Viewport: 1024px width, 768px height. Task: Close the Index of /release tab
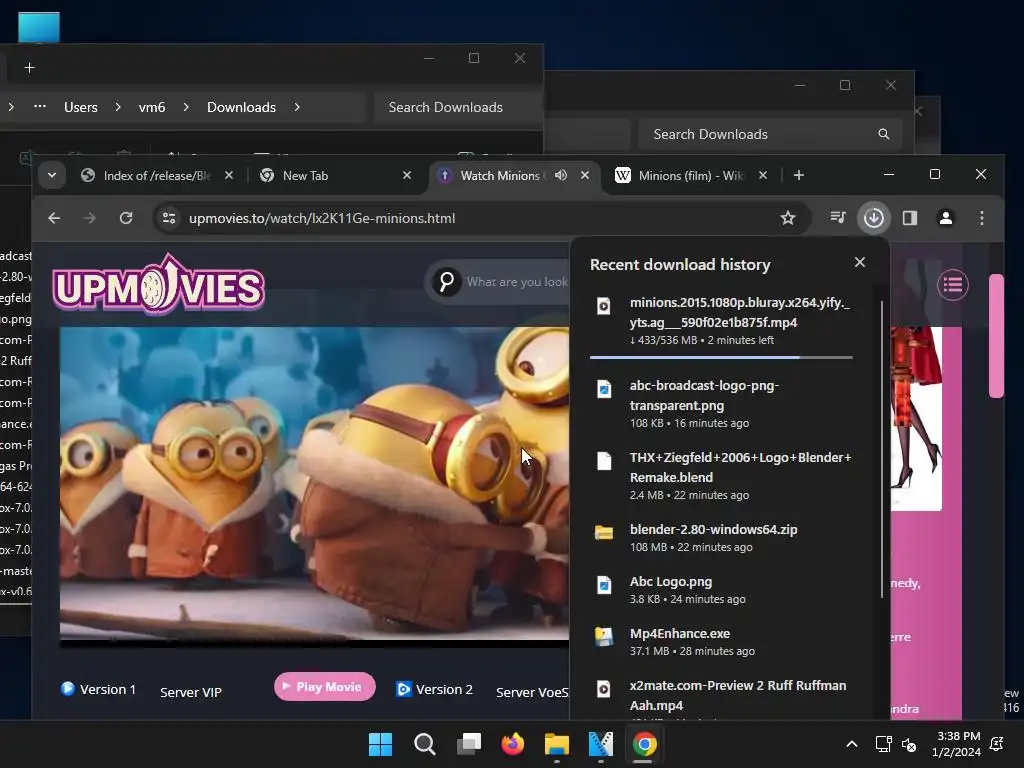tap(229, 175)
